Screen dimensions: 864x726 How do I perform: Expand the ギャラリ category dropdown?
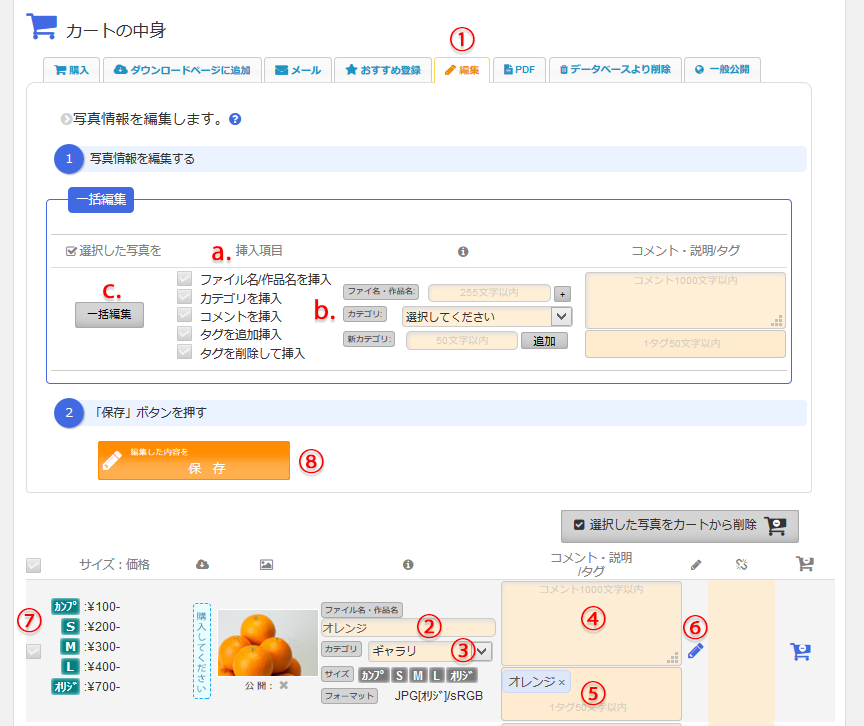coord(430,650)
